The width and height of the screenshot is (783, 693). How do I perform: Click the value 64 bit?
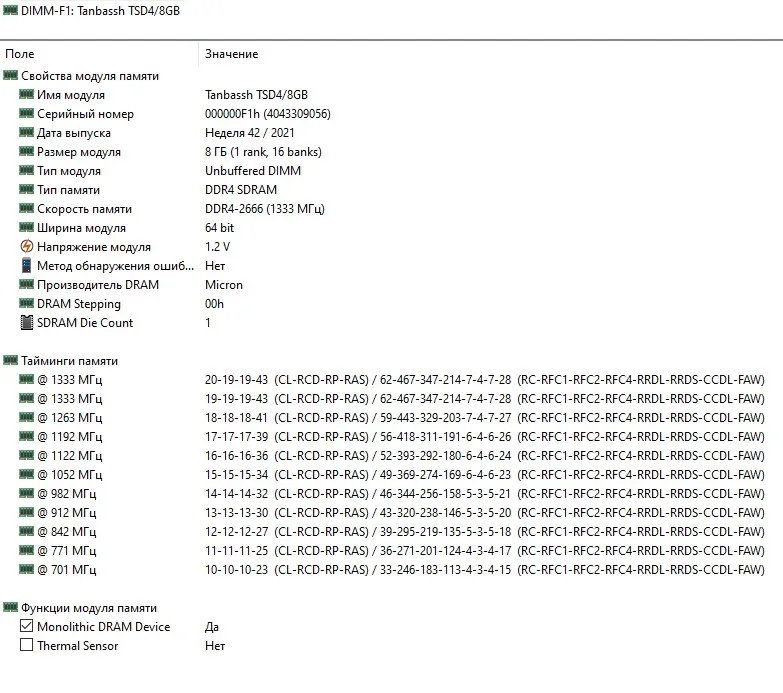(219, 228)
